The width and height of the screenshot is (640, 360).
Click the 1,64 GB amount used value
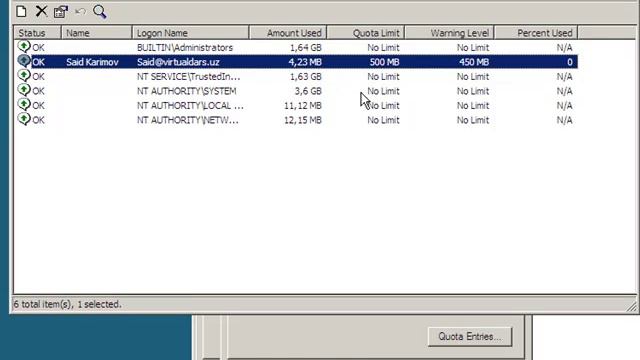click(306, 48)
